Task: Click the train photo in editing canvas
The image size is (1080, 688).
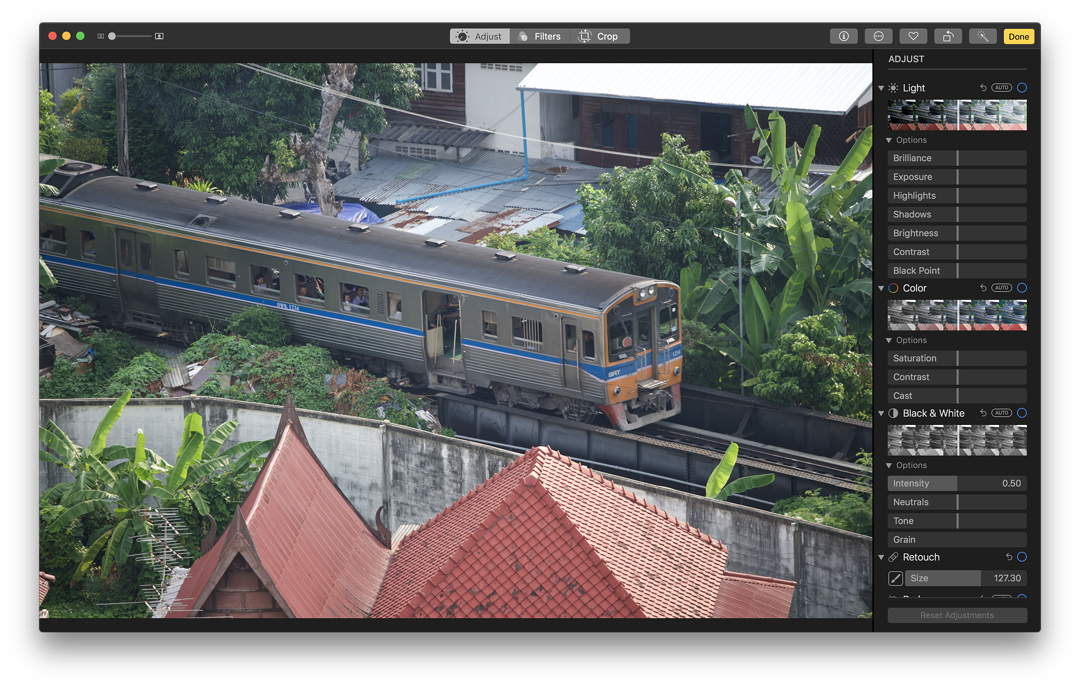Action: click(x=455, y=340)
